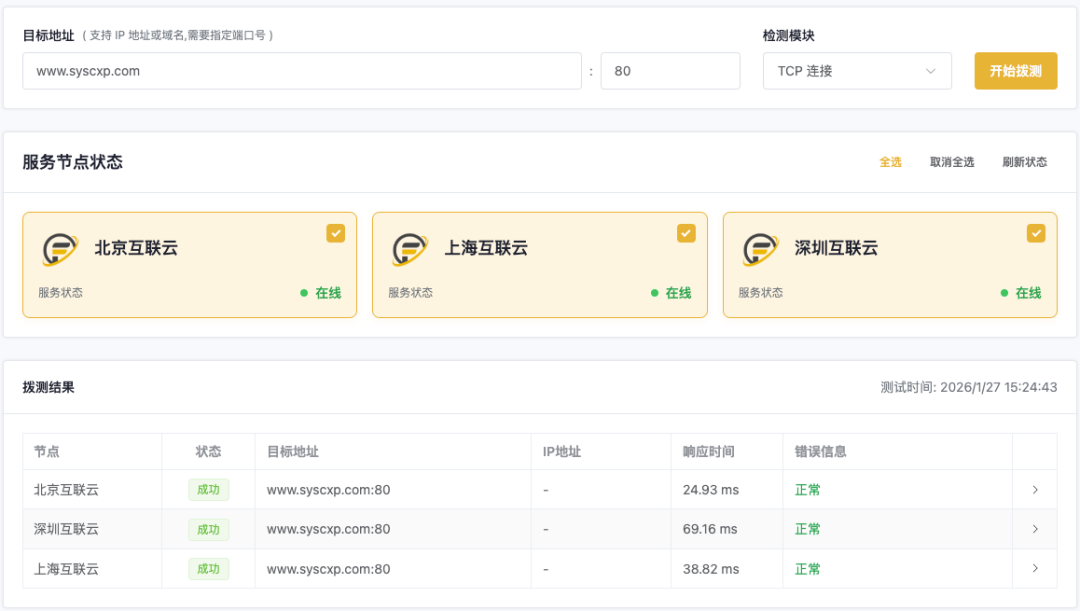This screenshot has height=611, width=1080.
Task: Click the green 在线 status of 北京互联云
Action: (x=327, y=293)
